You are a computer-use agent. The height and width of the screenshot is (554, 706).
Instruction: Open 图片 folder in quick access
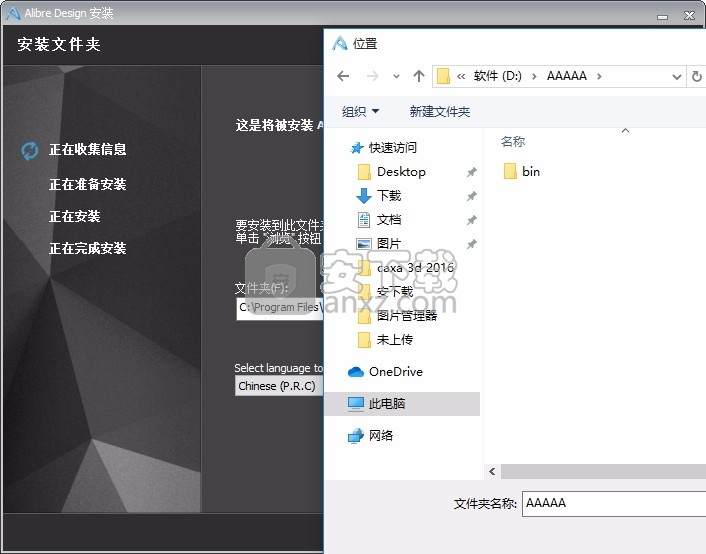tap(389, 244)
